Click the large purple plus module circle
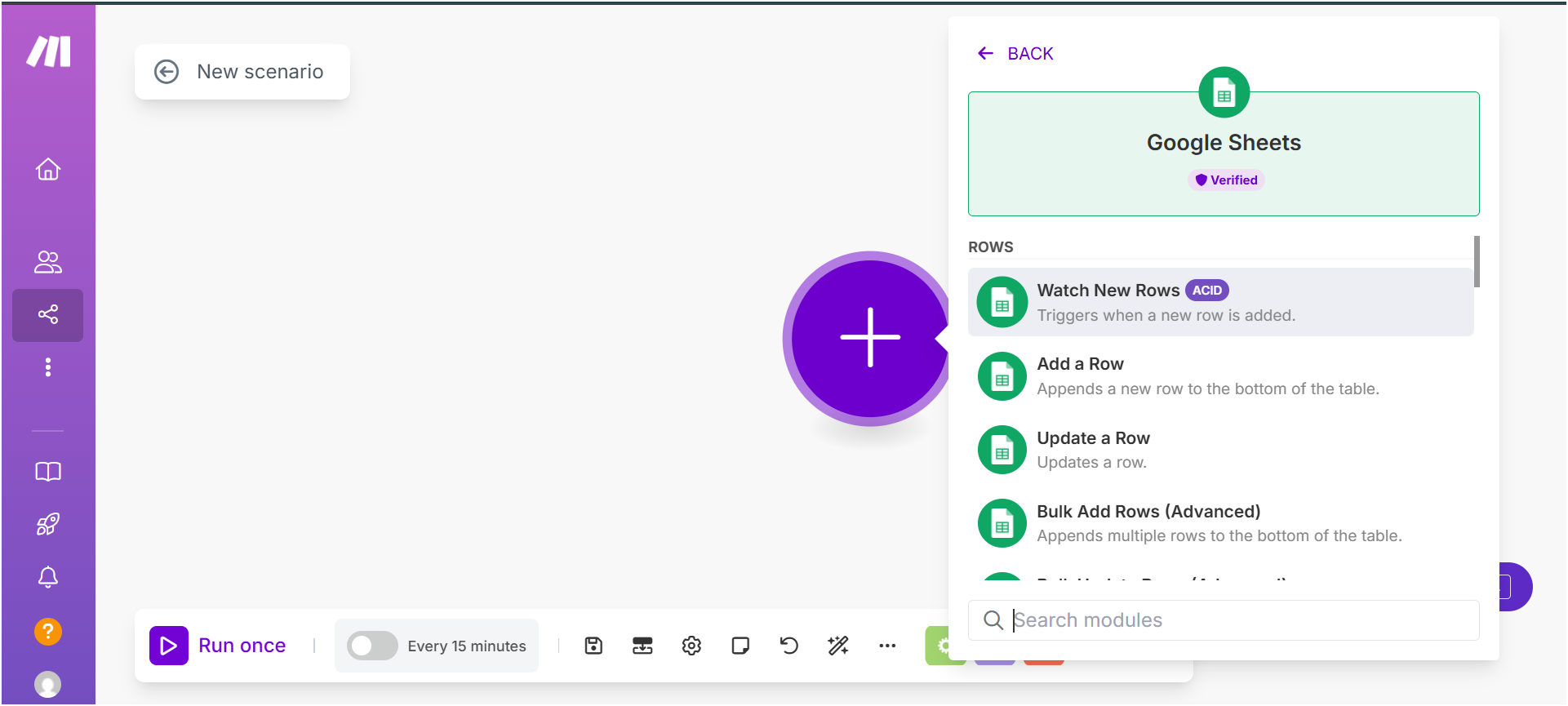1568x706 pixels. point(870,338)
